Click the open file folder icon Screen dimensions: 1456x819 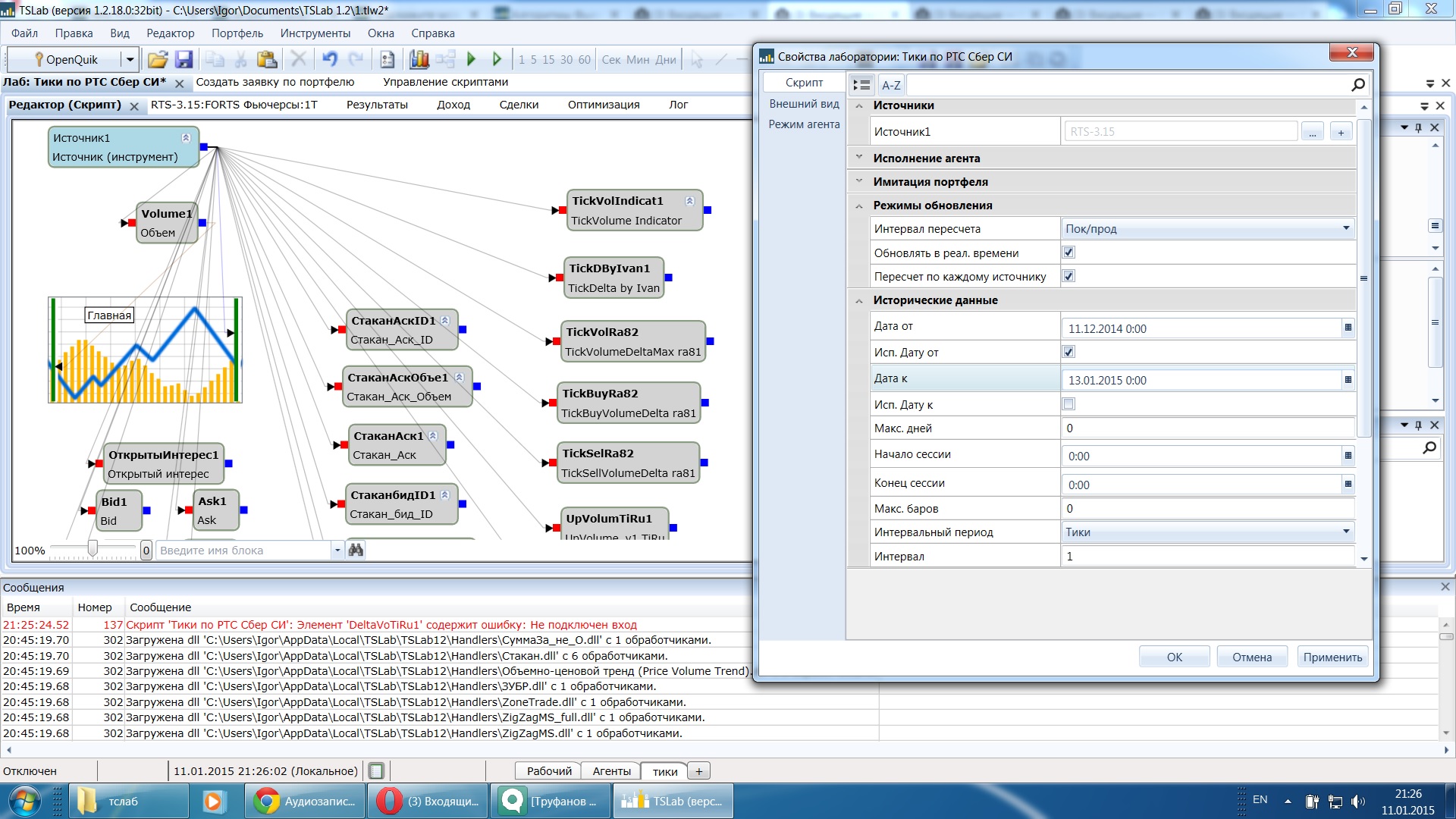click(x=157, y=59)
